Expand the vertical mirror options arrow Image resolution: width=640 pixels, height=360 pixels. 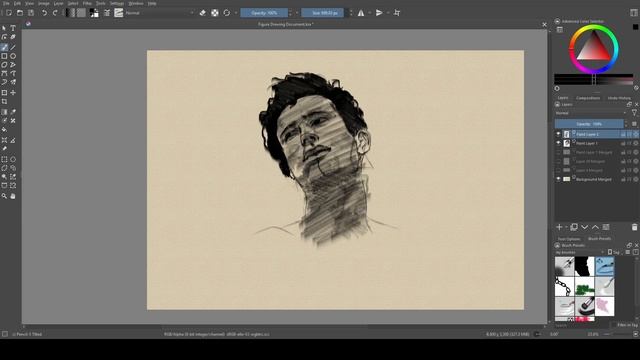[x=388, y=13]
